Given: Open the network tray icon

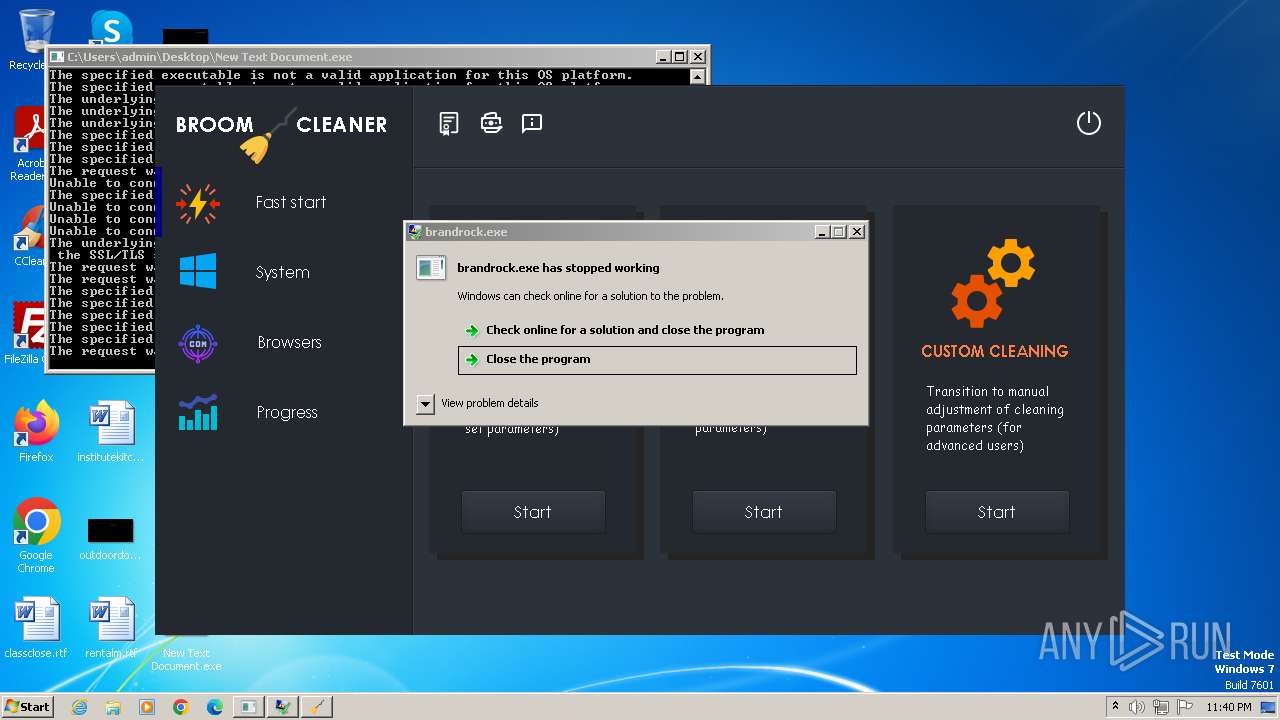Looking at the screenshot, I should click(1161, 707).
